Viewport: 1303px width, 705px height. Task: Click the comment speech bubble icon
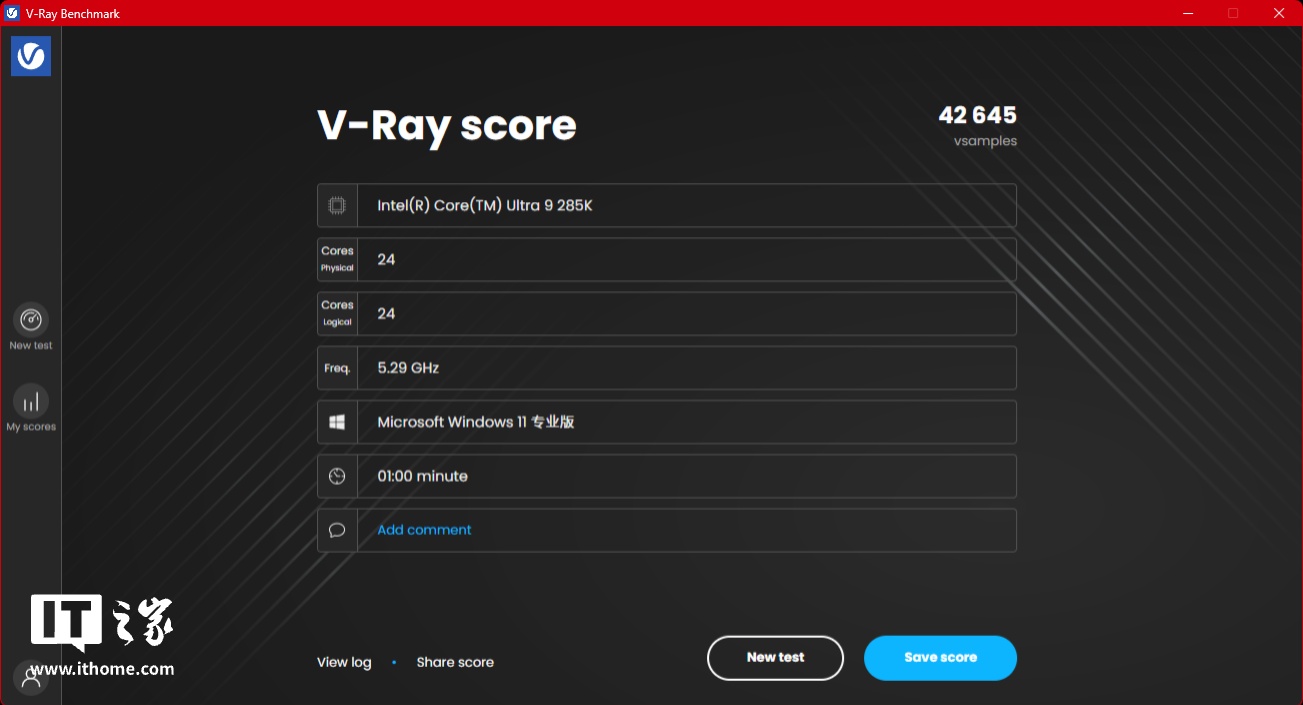click(x=337, y=531)
